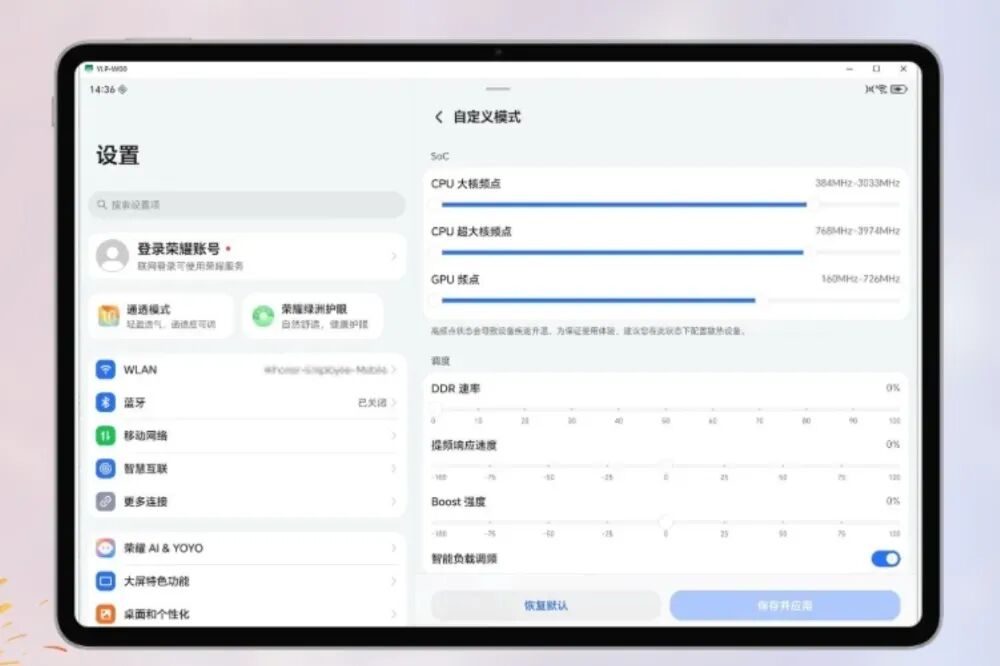Open 智慧互联 icon
The height and width of the screenshot is (666, 1000).
pos(105,468)
